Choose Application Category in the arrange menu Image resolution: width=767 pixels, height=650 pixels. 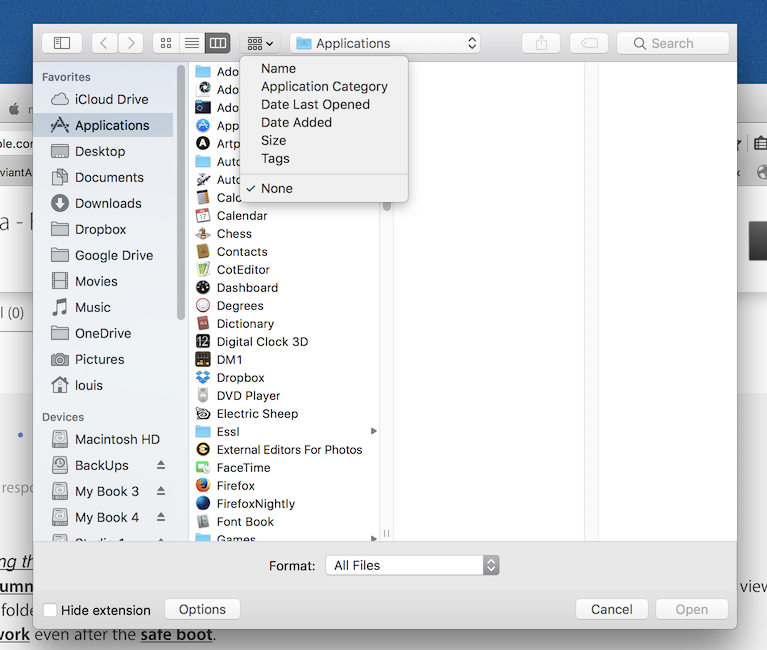tap(324, 87)
